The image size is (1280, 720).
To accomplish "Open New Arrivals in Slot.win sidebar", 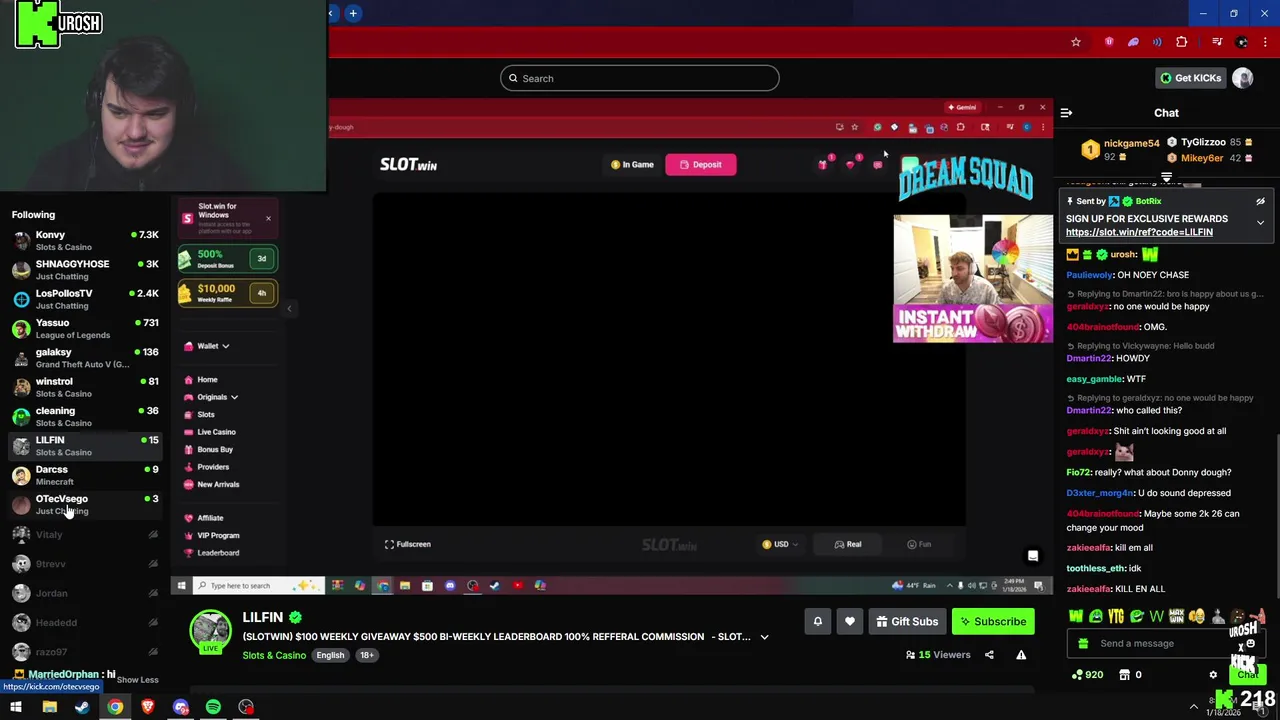I will pyautogui.click(x=211, y=485).
